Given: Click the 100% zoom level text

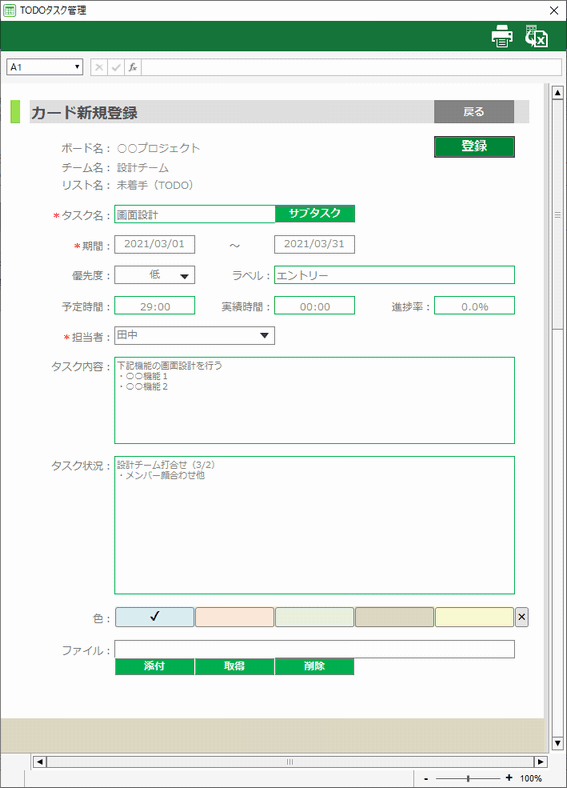Looking at the screenshot, I should [531, 778].
